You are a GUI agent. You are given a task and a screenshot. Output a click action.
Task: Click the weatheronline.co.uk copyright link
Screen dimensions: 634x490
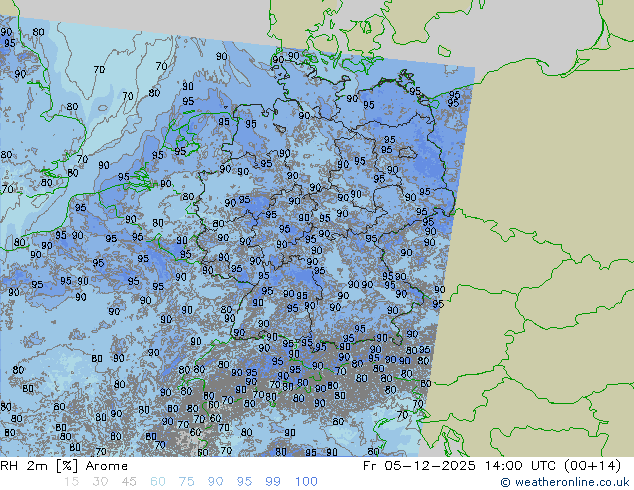(x=565, y=482)
